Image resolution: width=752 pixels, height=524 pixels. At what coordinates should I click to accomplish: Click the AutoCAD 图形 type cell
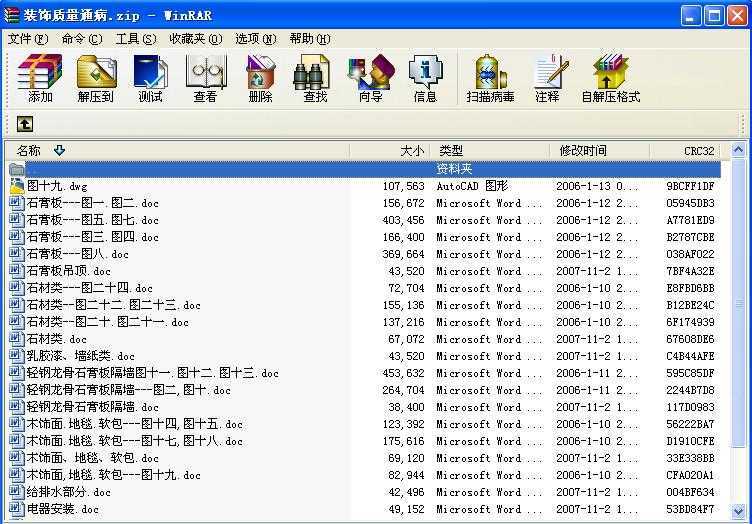[x=472, y=186]
